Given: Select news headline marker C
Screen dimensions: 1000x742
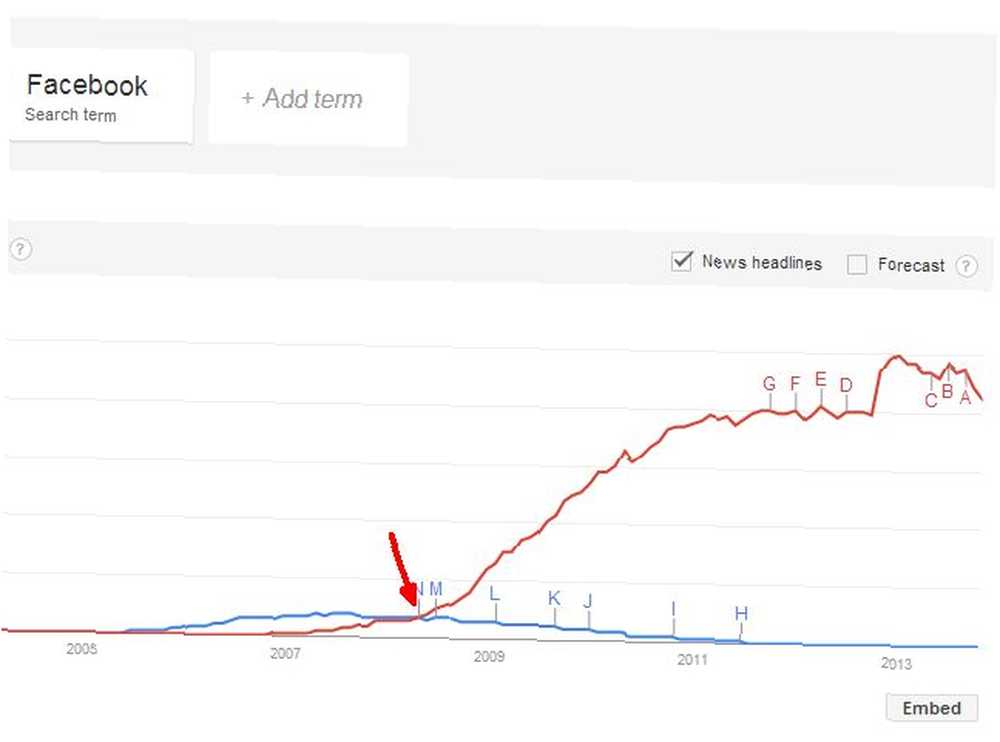Looking at the screenshot, I should (931, 400).
